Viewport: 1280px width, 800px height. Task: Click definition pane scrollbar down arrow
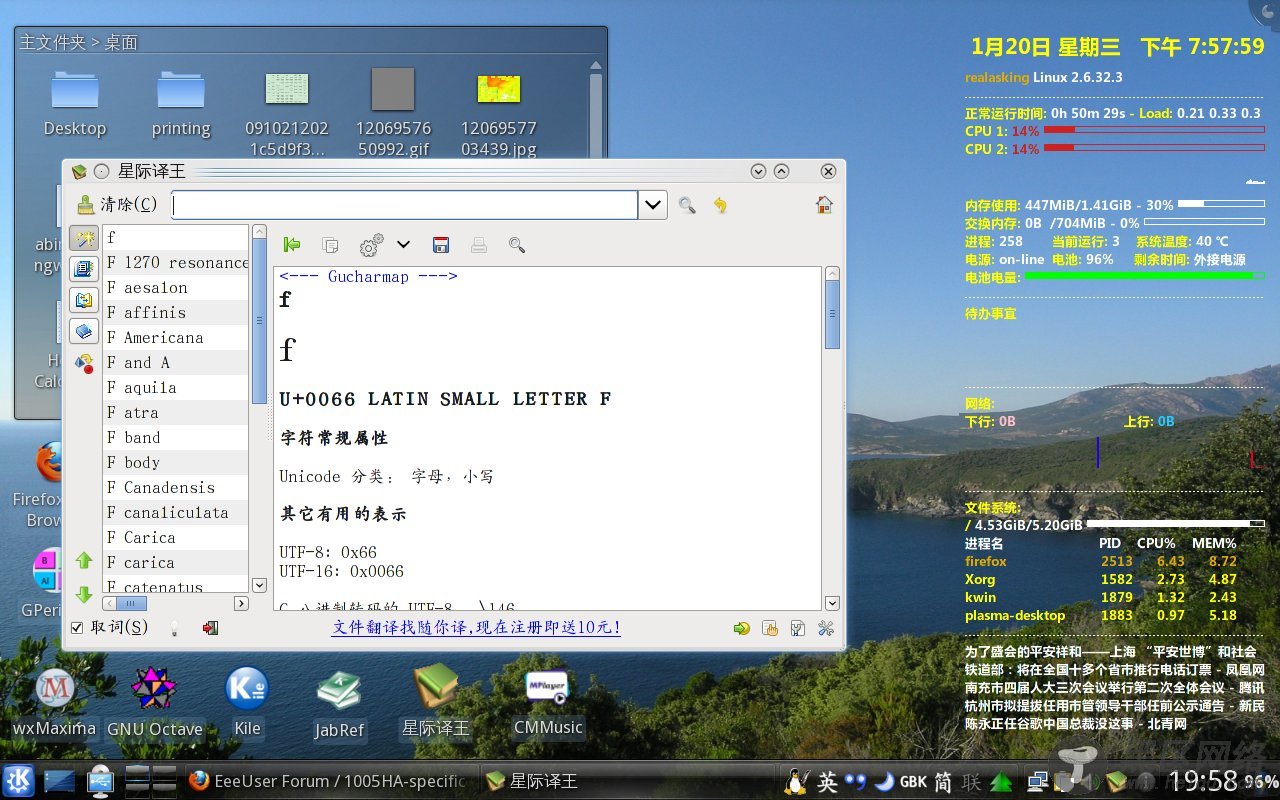click(832, 603)
